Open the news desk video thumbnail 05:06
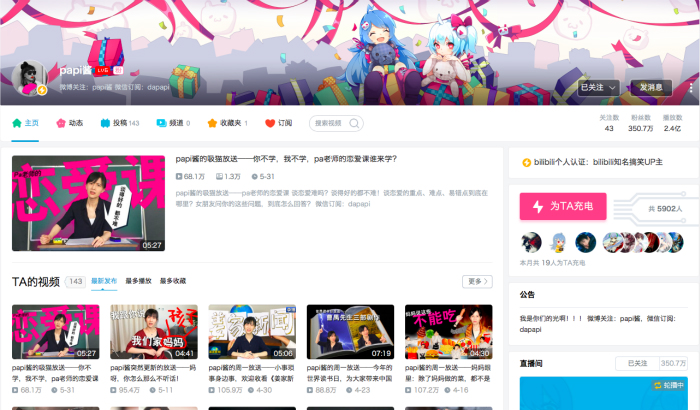This screenshot has width=700, height=410. pyautogui.click(x=252, y=332)
